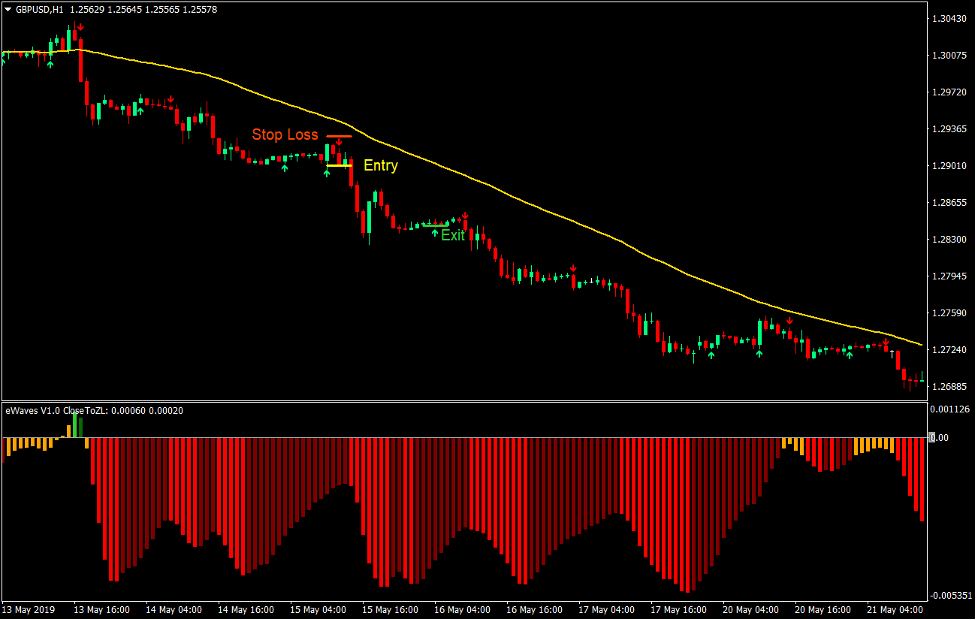977x620 pixels.
Task: Click the red sell arrow above the first candle
Action: pyautogui.click(x=80, y=27)
